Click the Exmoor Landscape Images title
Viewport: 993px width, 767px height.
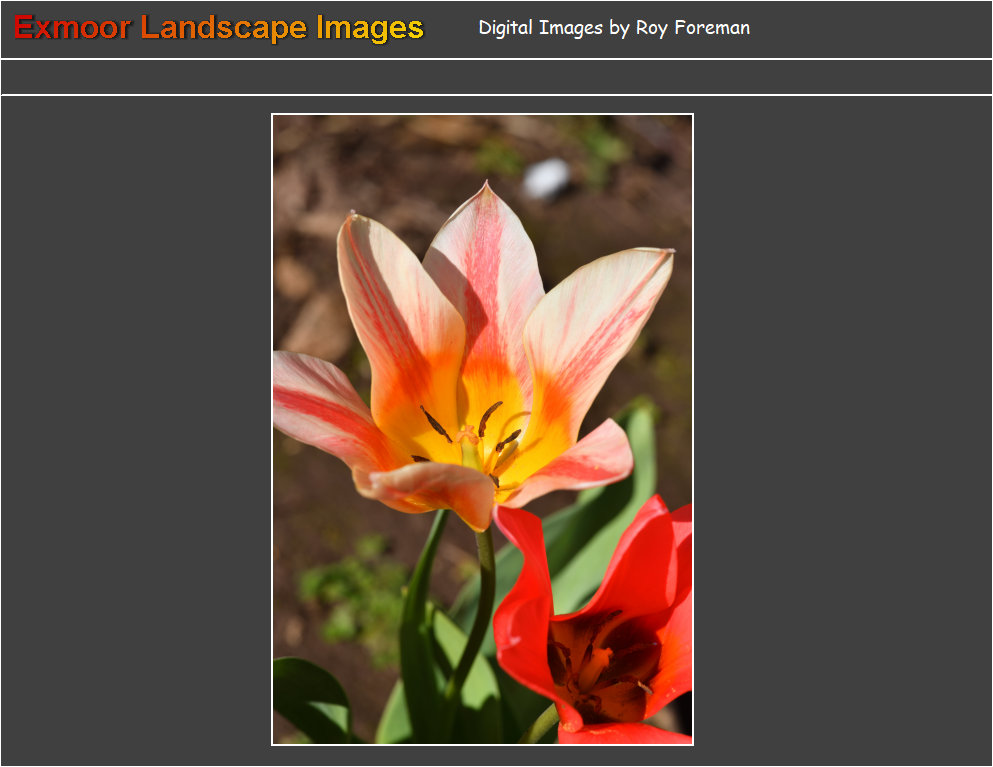(219, 28)
